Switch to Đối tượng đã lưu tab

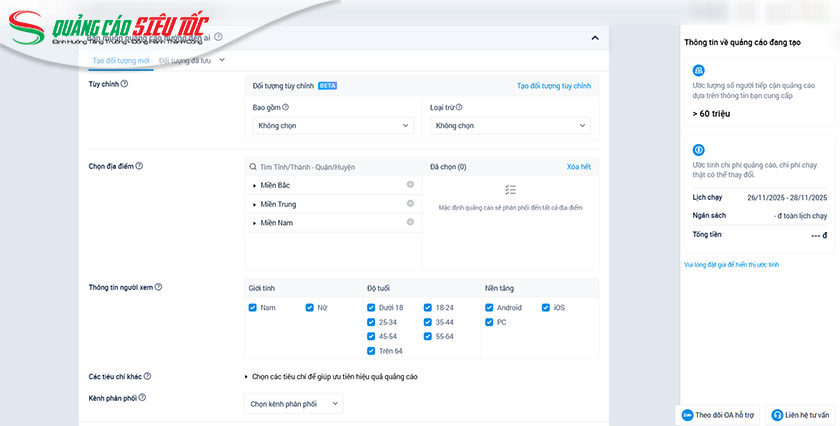click(x=186, y=61)
